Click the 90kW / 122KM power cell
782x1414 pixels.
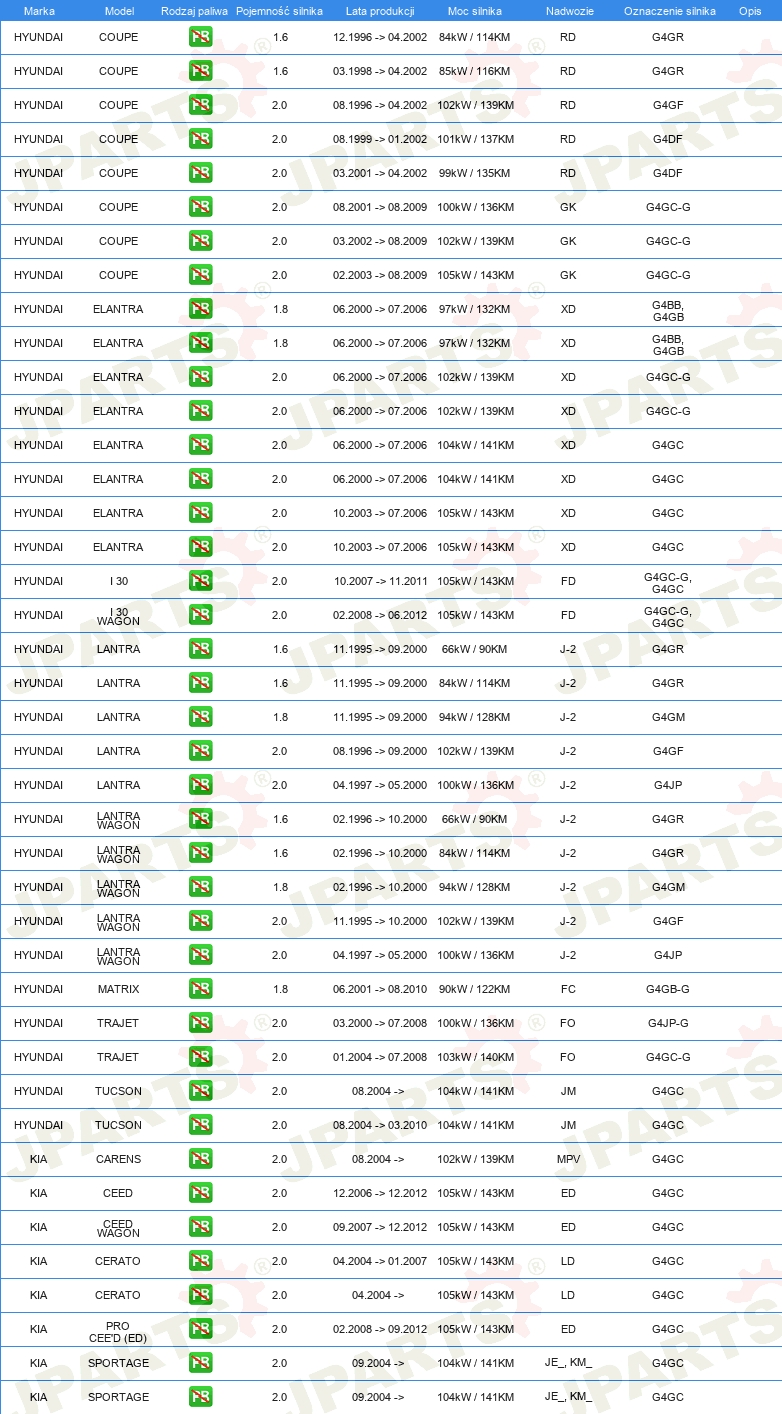476,989
